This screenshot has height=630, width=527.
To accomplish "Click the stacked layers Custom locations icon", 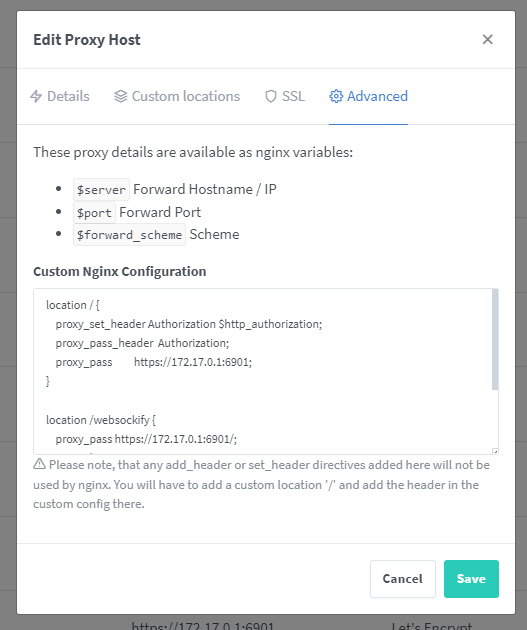I will click(x=121, y=96).
